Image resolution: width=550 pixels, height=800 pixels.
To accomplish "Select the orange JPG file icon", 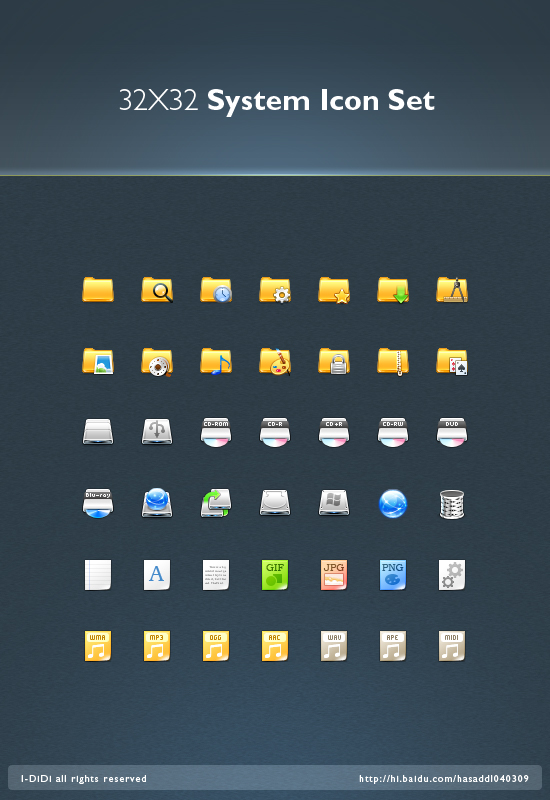I will 334,575.
